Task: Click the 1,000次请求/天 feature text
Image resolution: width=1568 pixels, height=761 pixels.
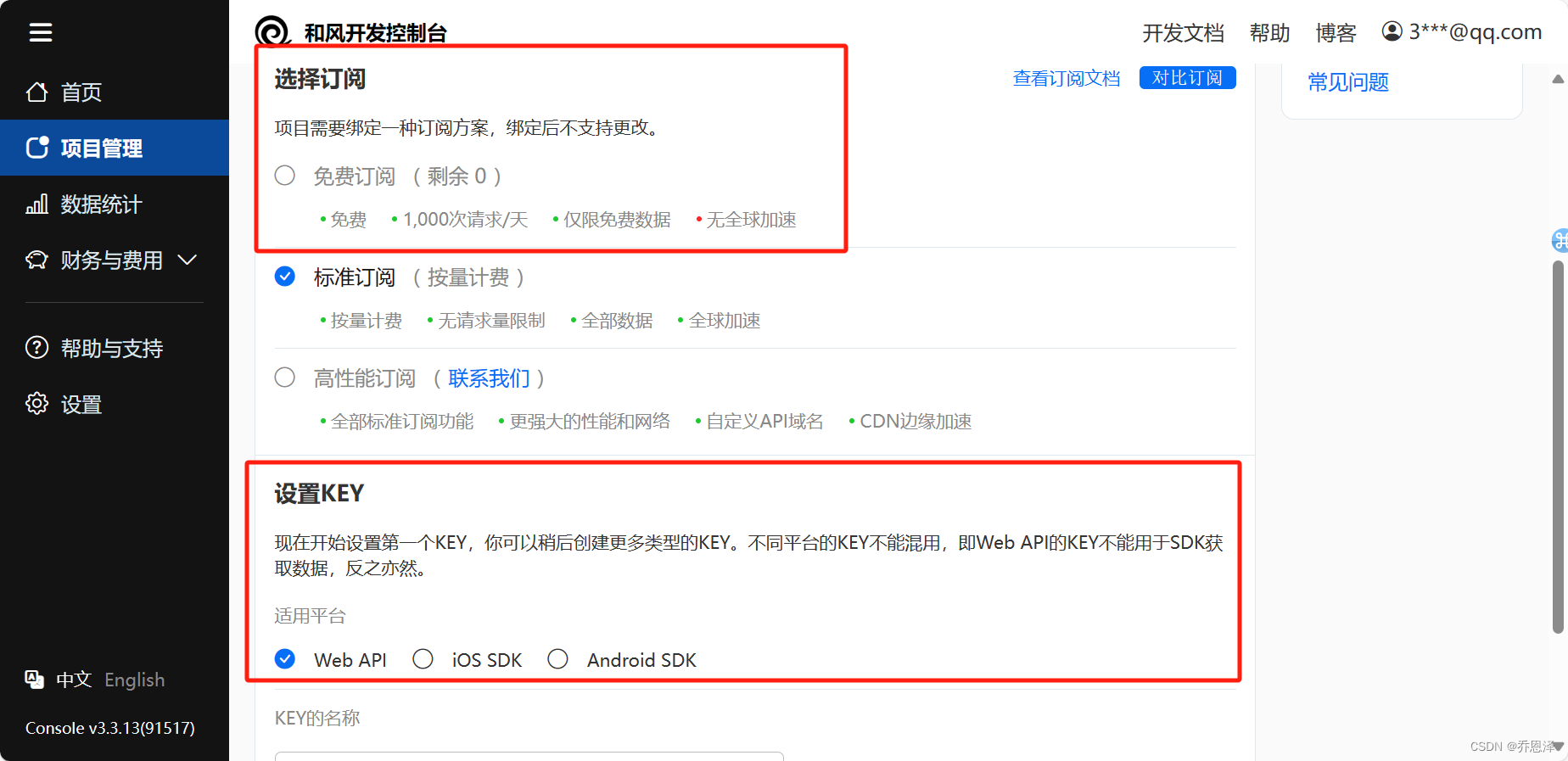Action: click(465, 220)
